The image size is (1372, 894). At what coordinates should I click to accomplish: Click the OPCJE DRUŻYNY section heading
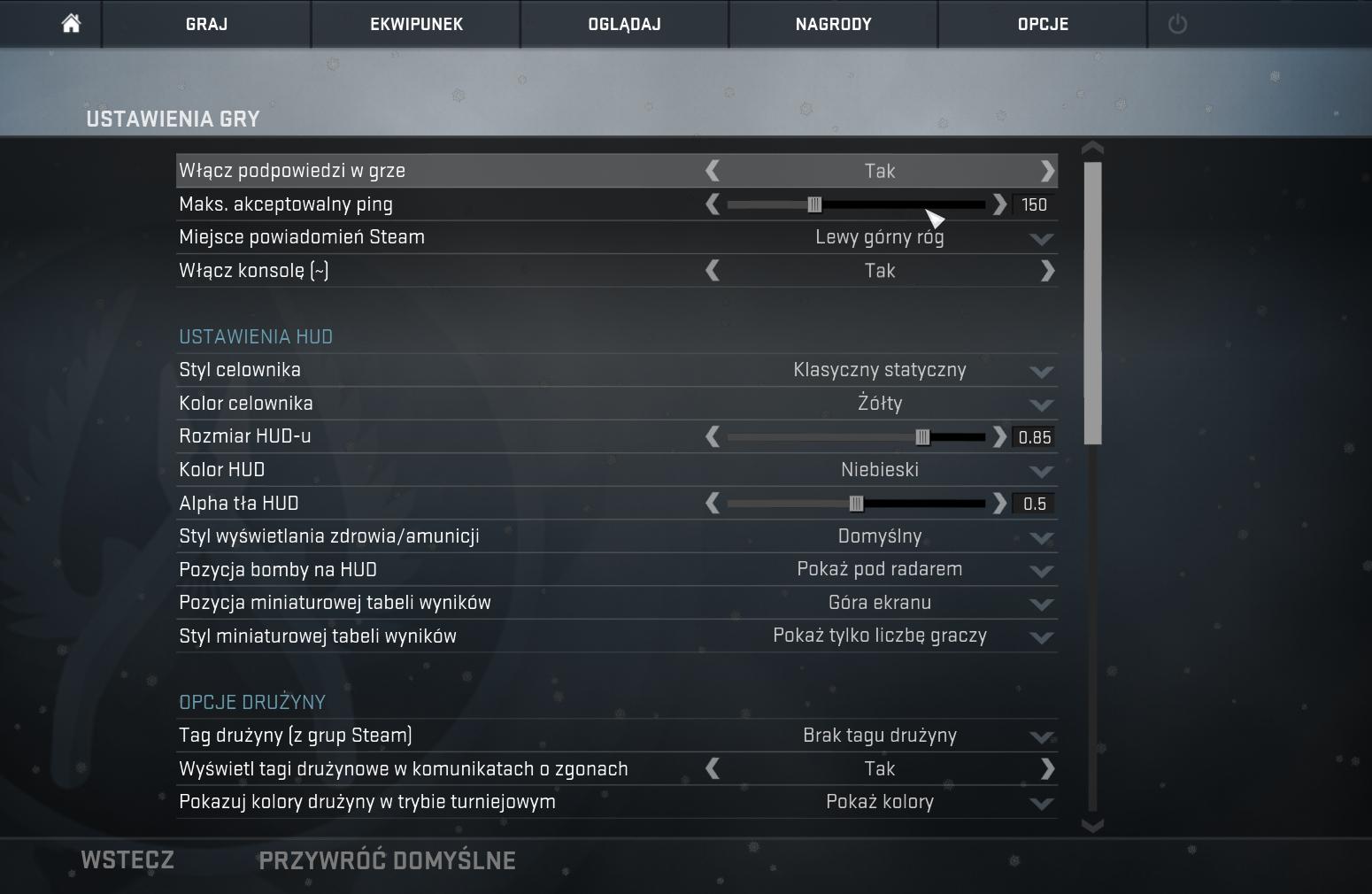[252, 702]
